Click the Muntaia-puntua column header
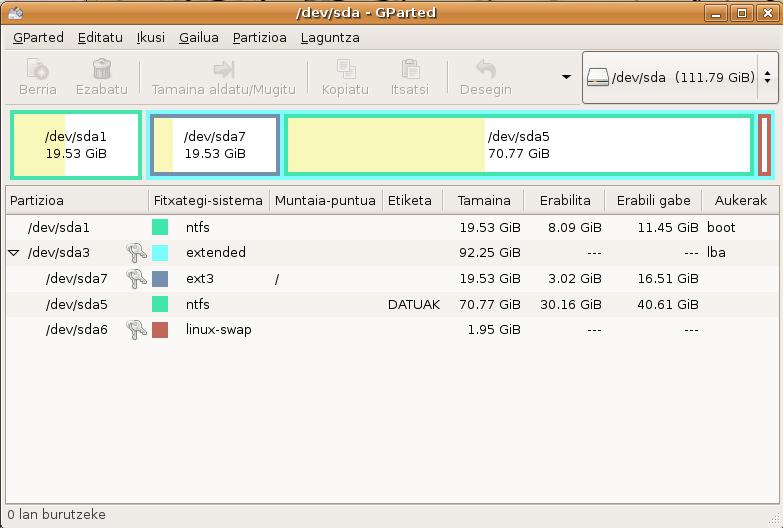Screen dimensions: 783x528 click(x=326, y=200)
